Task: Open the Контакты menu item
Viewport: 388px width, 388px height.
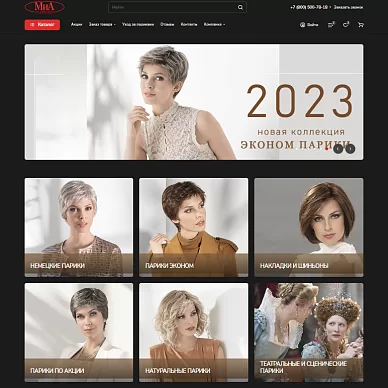Action: 189,24
